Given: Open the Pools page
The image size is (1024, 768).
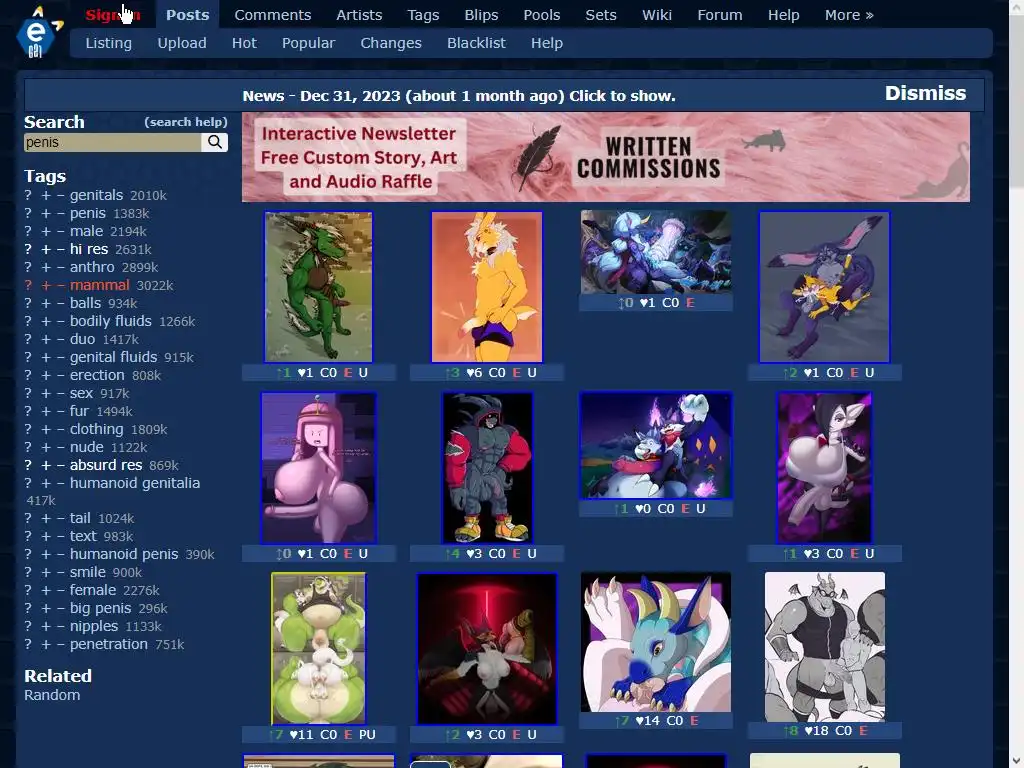Looking at the screenshot, I should (x=542, y=15).
